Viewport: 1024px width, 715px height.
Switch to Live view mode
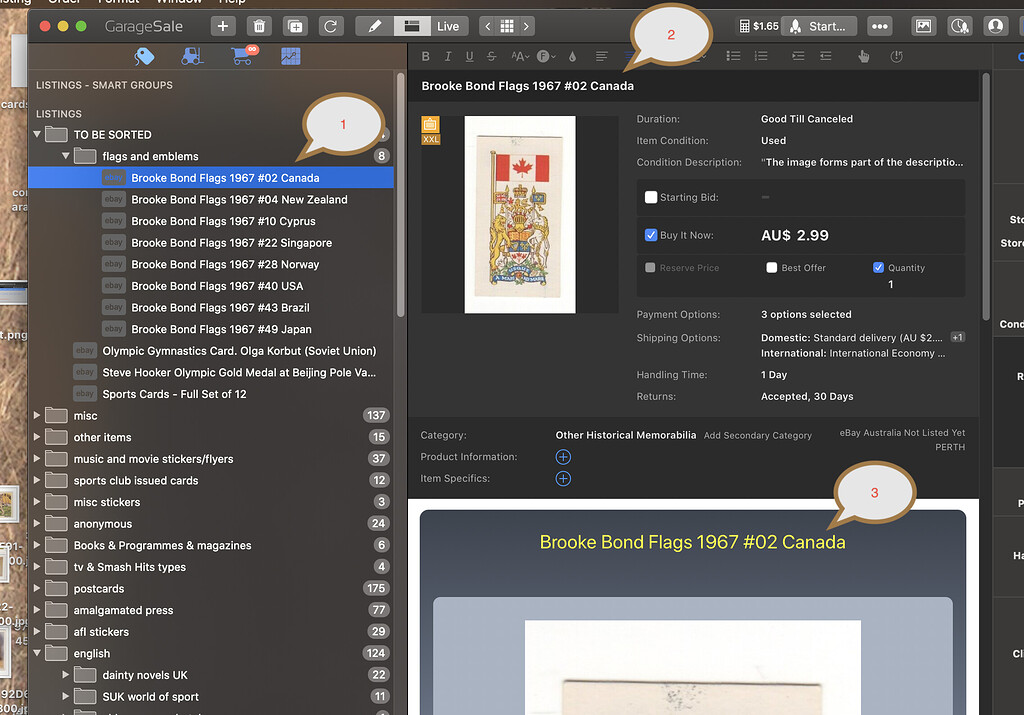coord(448,26)
